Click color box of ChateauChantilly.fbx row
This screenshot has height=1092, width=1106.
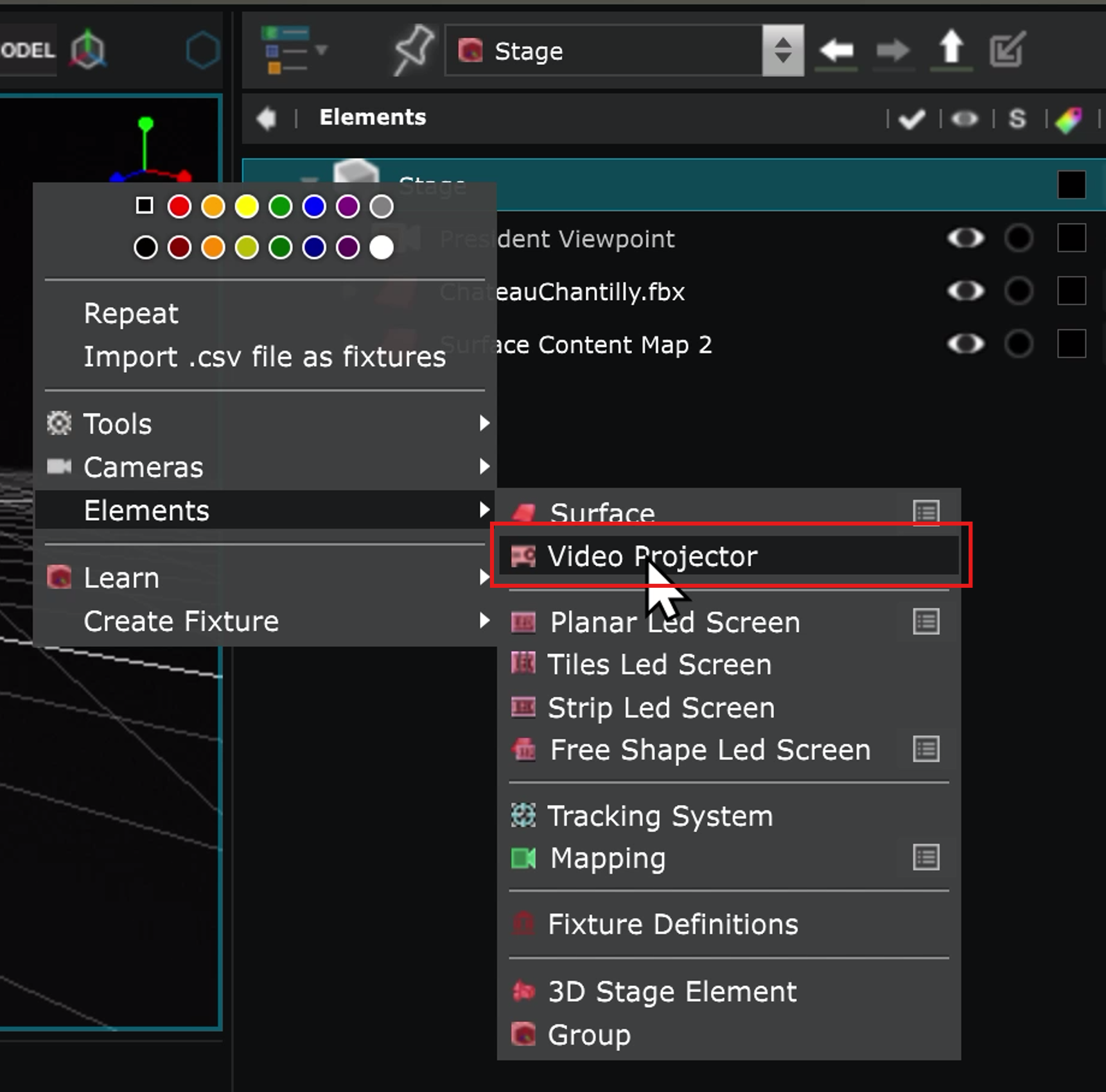[1071, 291]
